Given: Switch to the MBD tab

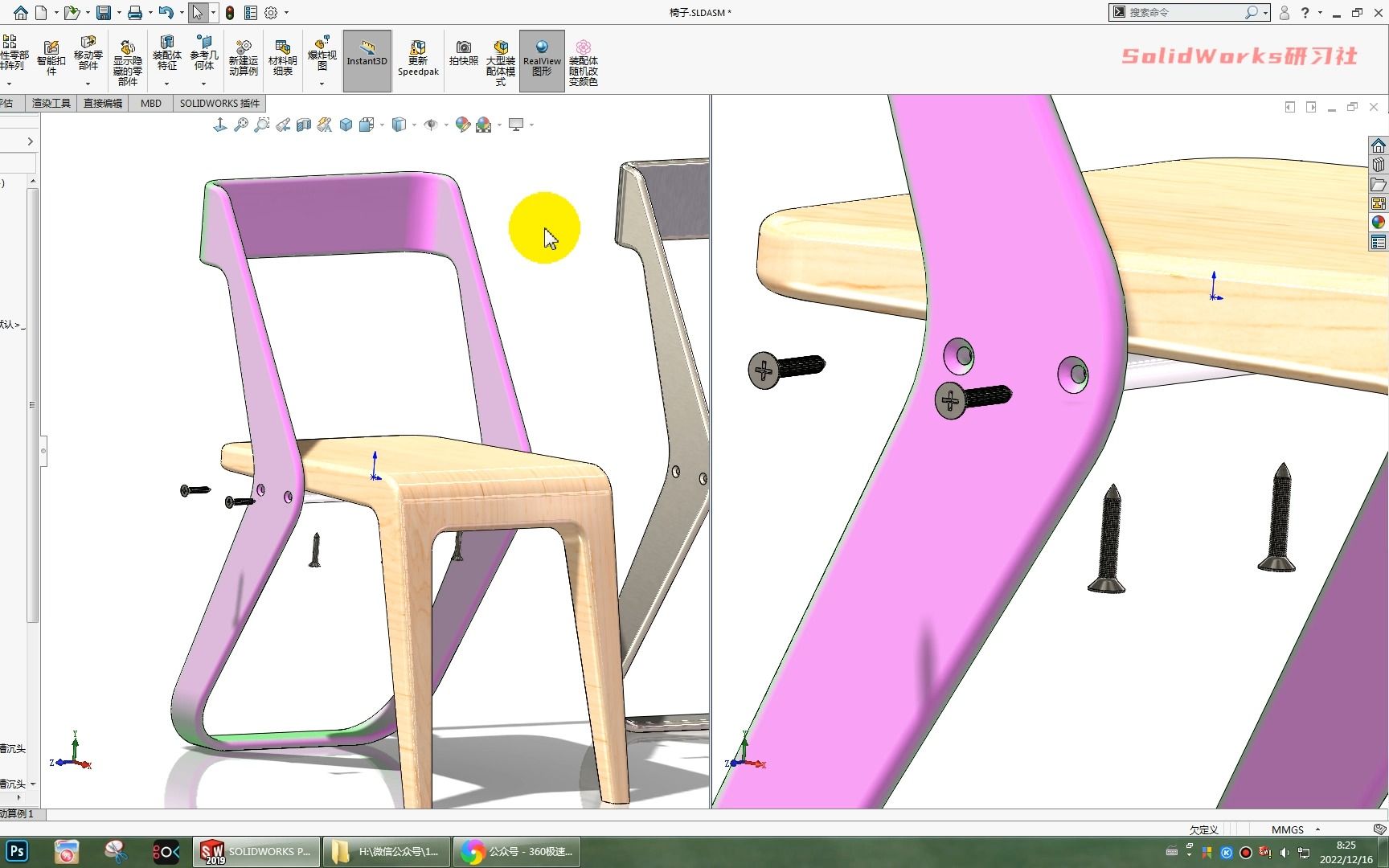Looking at the screenshot, I should point(150,103).
